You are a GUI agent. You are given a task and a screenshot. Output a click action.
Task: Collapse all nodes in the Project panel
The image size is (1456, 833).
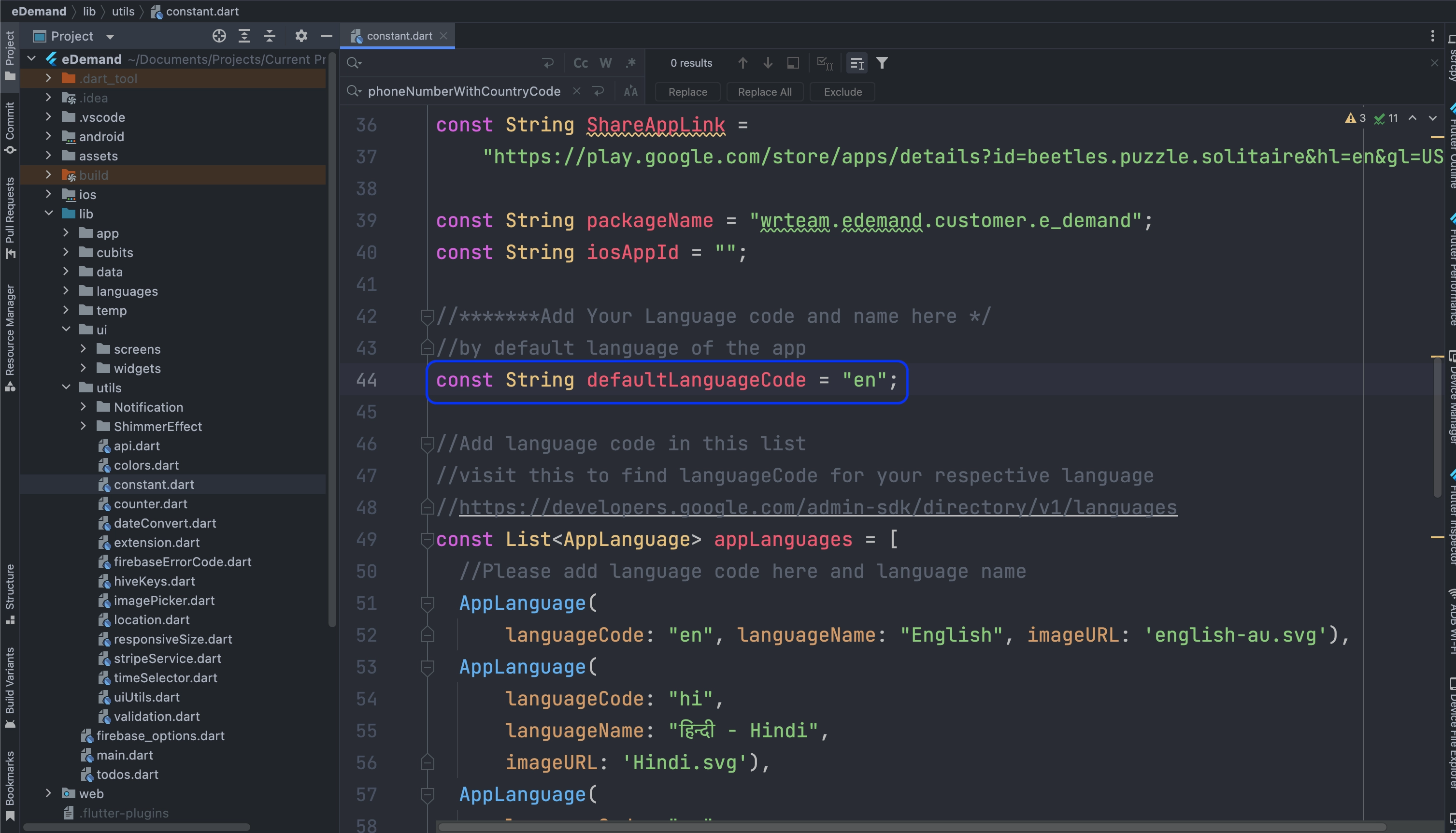270,36
